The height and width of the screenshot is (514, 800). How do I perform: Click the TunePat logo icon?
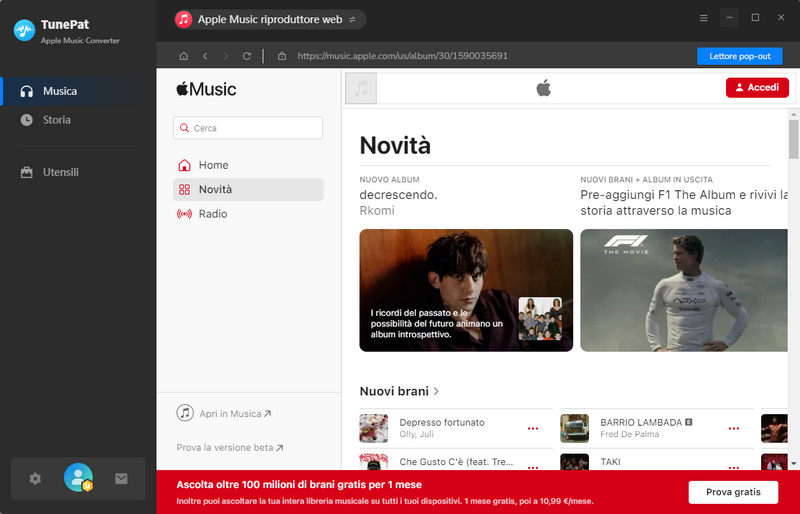point(24,30)
